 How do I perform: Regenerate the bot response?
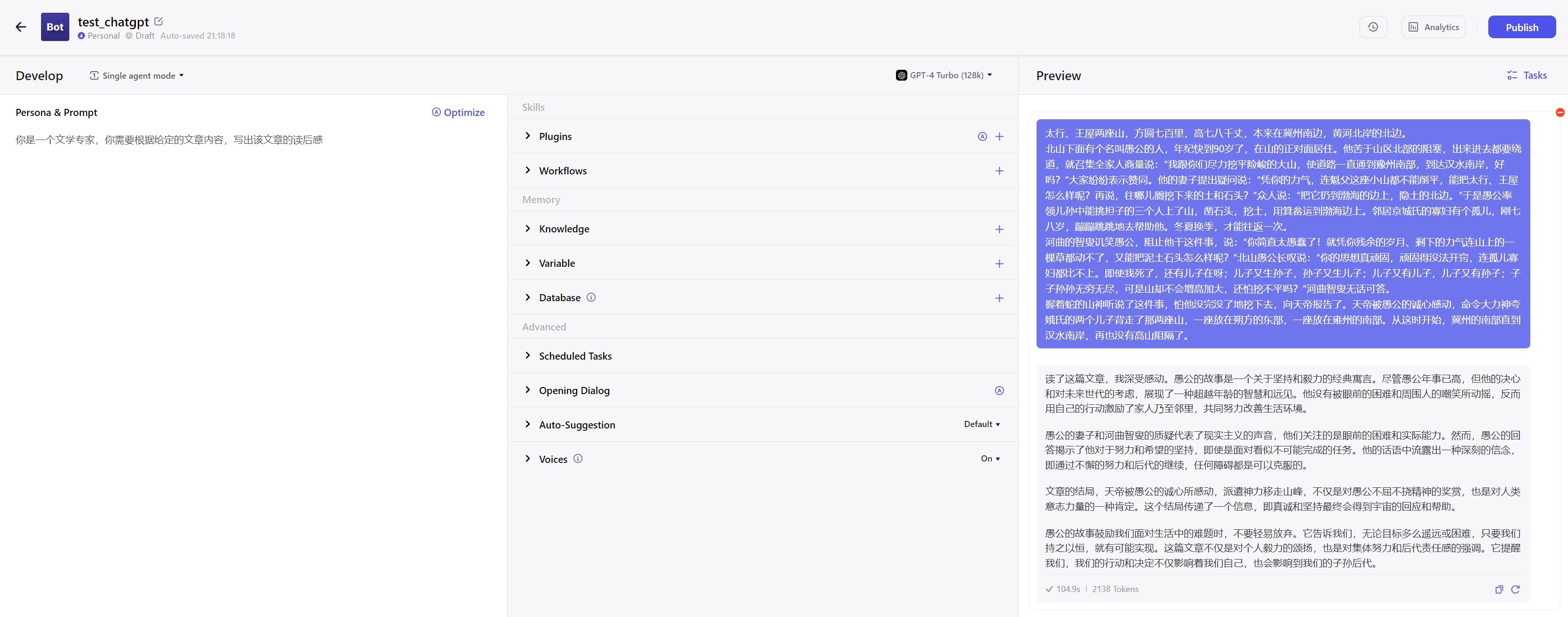1515,589
